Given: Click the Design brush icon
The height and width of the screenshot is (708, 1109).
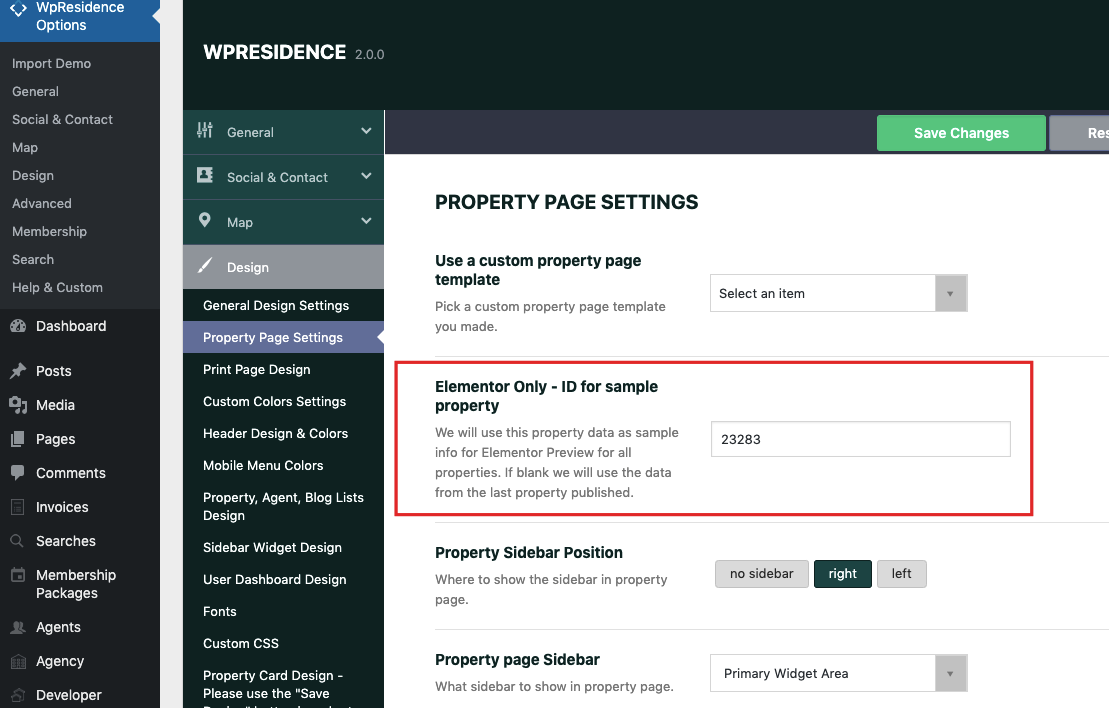Looking at the screenshot, I should click(x=204, y=266).
